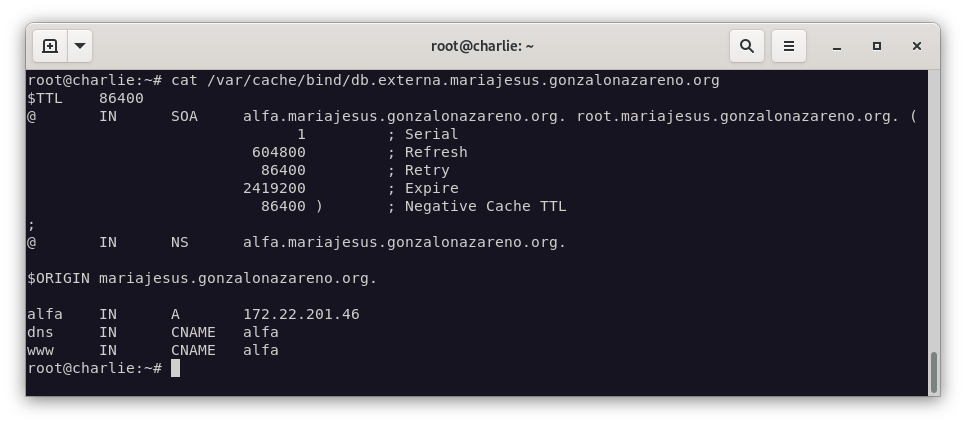Open the hamburger main menu

click(789, 46)
